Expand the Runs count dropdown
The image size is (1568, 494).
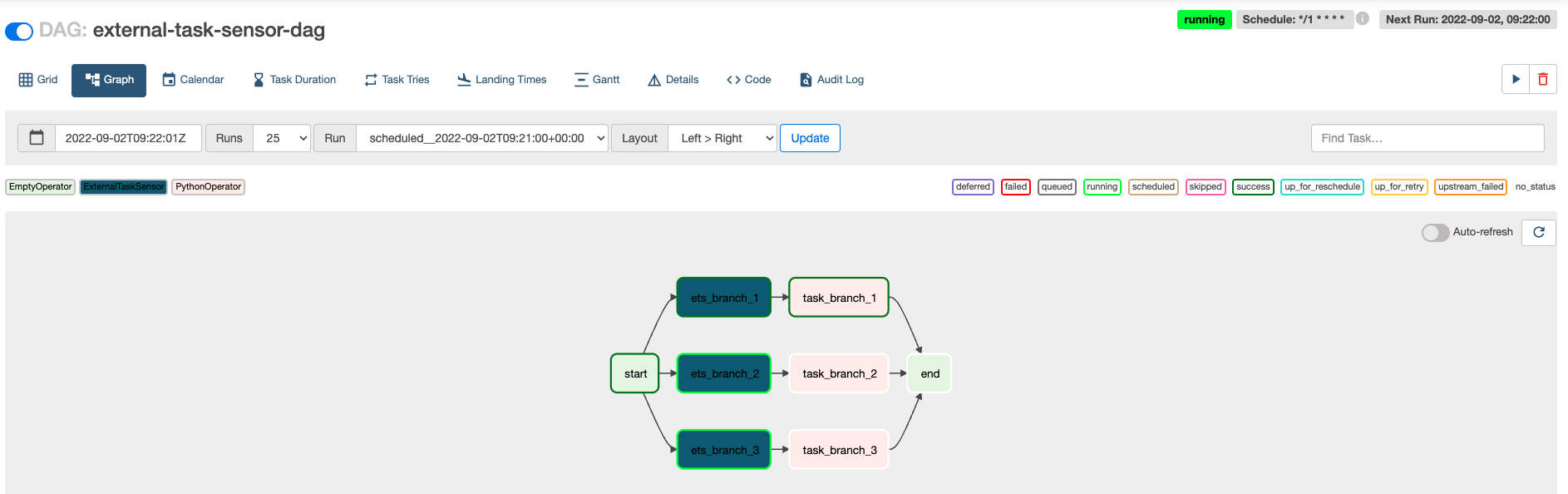point(282,138)
